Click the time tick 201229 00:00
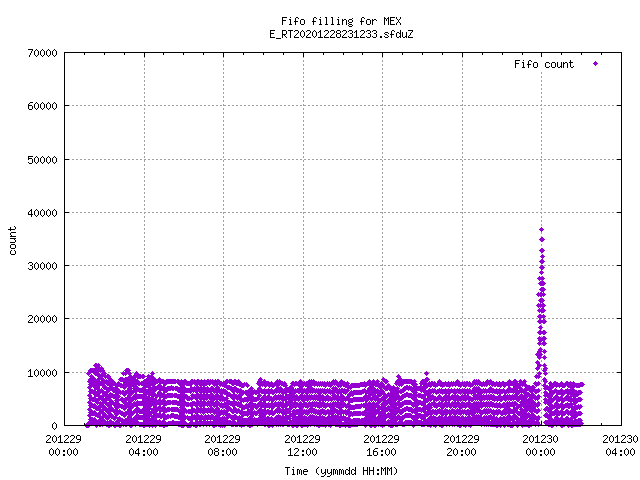The height and width of the screenshot is (480, 640). tap(63, 445)
